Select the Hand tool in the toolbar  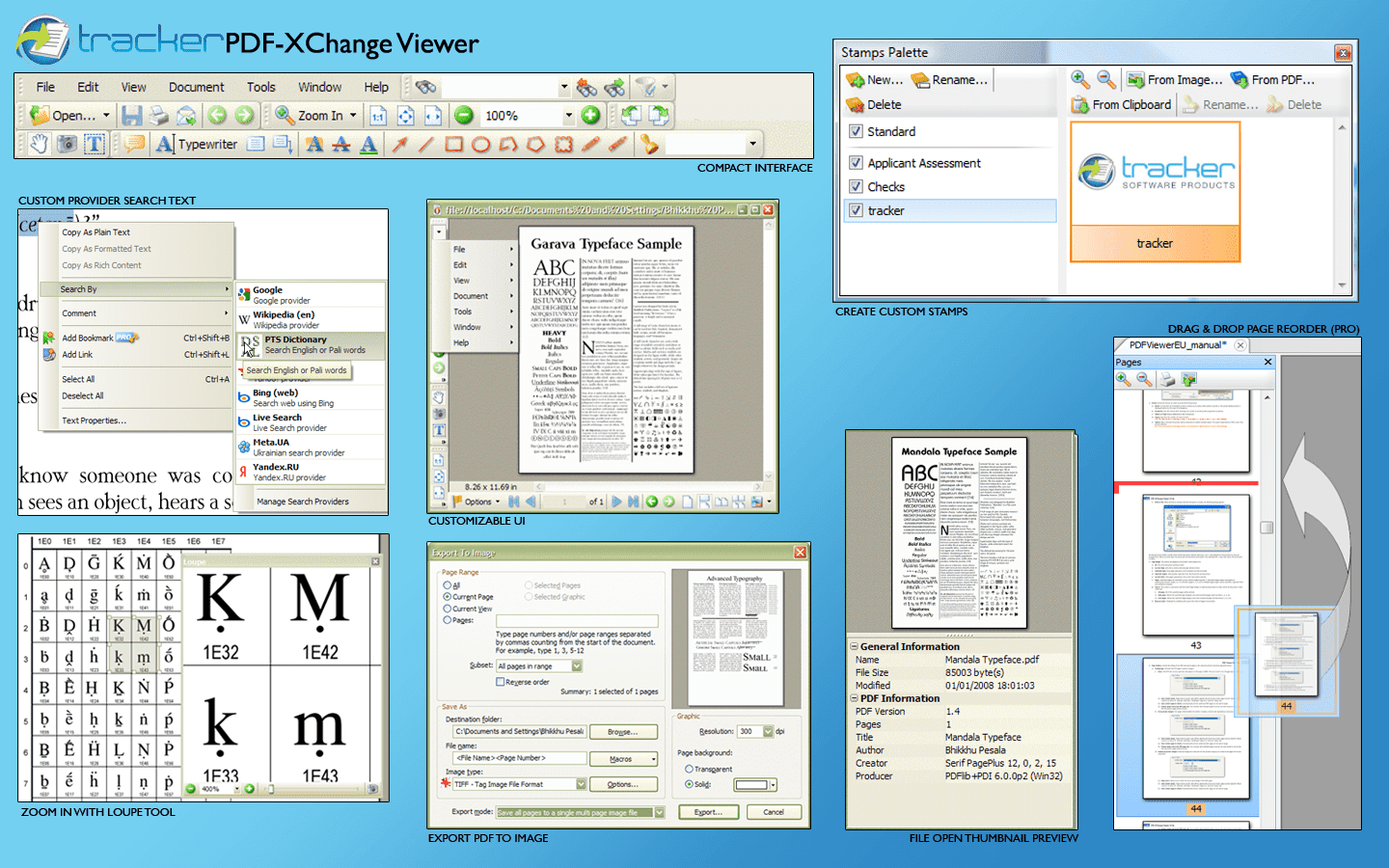pyautogui.click(x=40, y=145)
